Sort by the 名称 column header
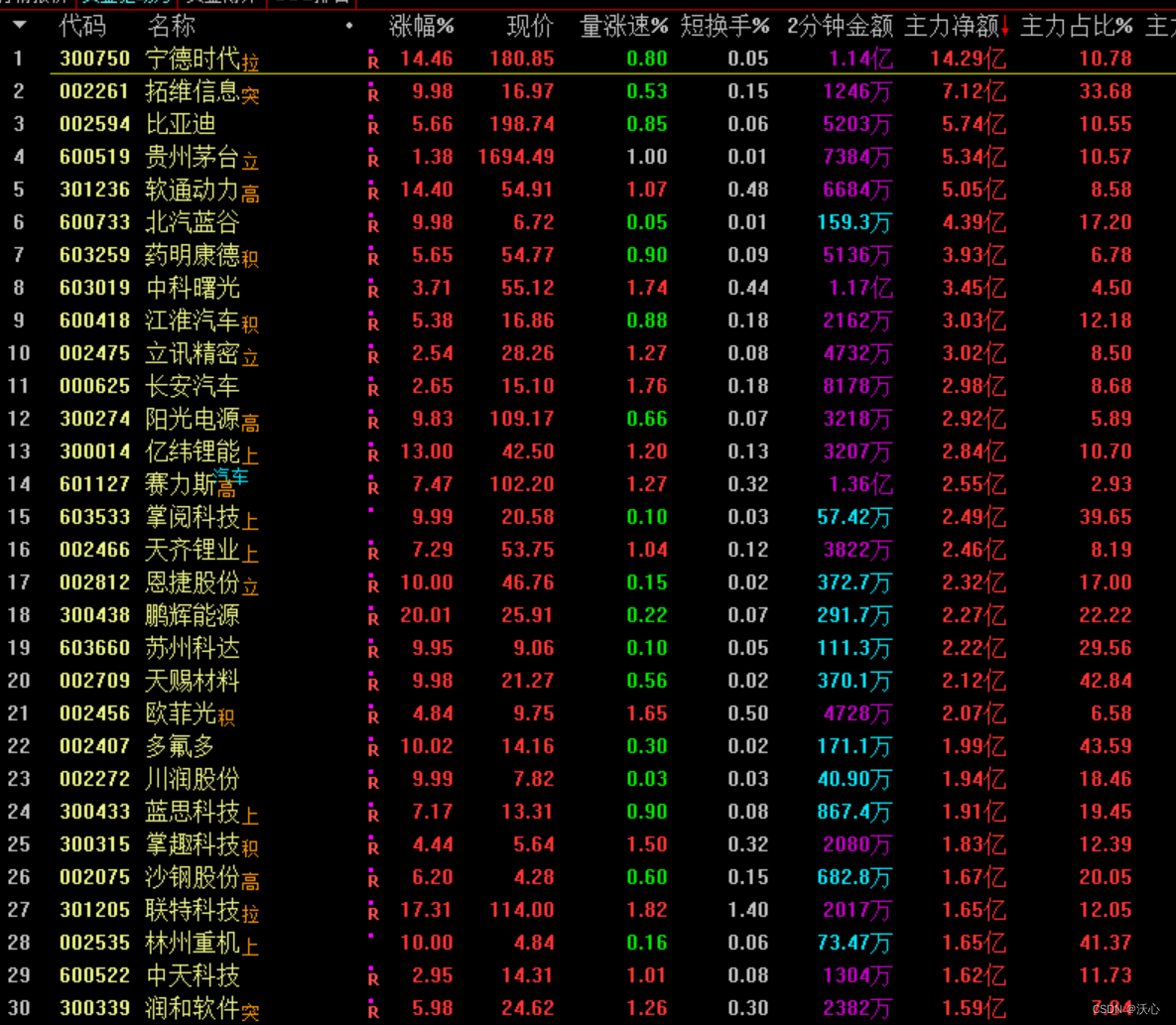Screen dimensions: 1176x1025 171,26
